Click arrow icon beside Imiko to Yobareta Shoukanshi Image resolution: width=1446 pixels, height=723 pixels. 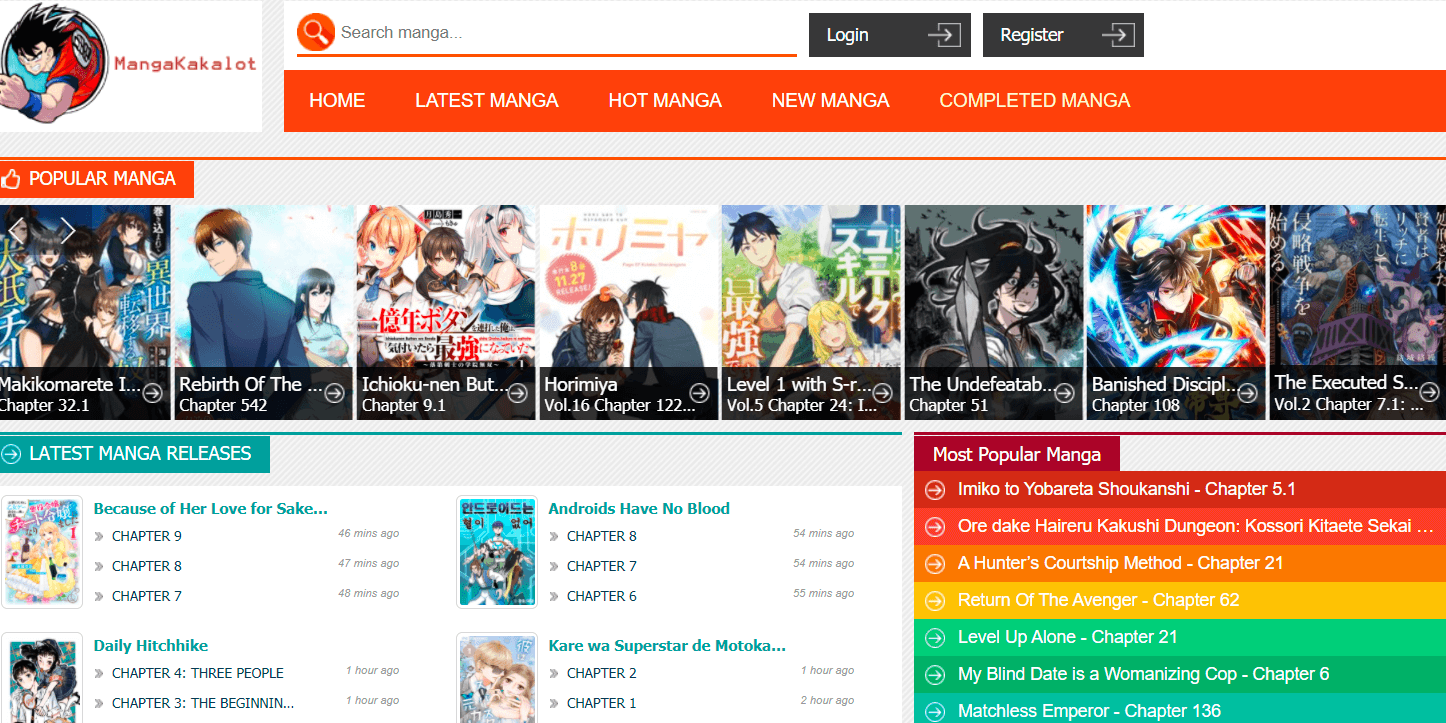(x=935, y=490)
